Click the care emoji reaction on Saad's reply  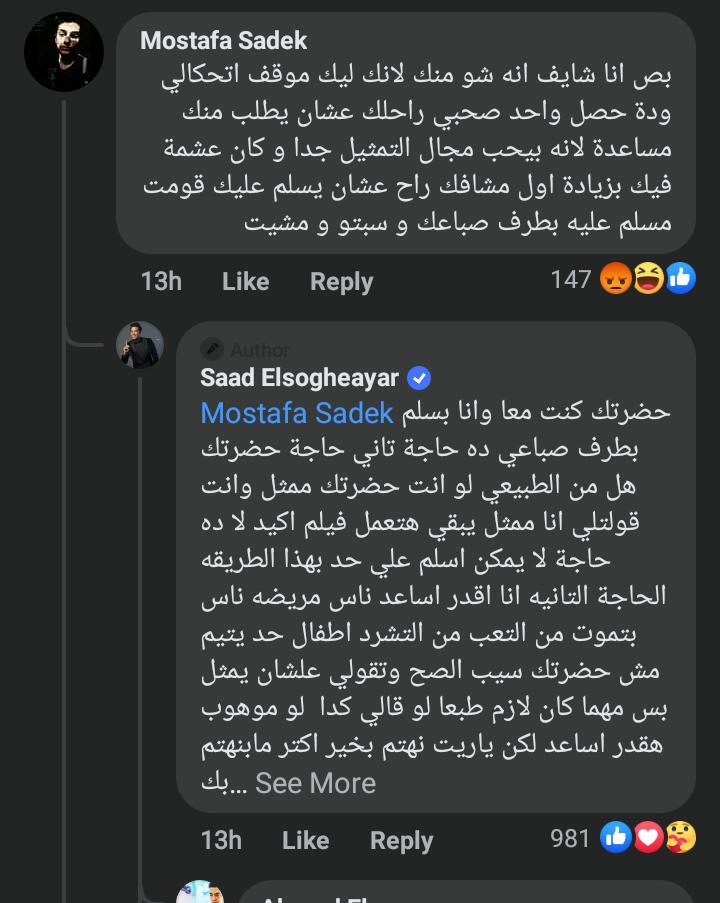680,838
